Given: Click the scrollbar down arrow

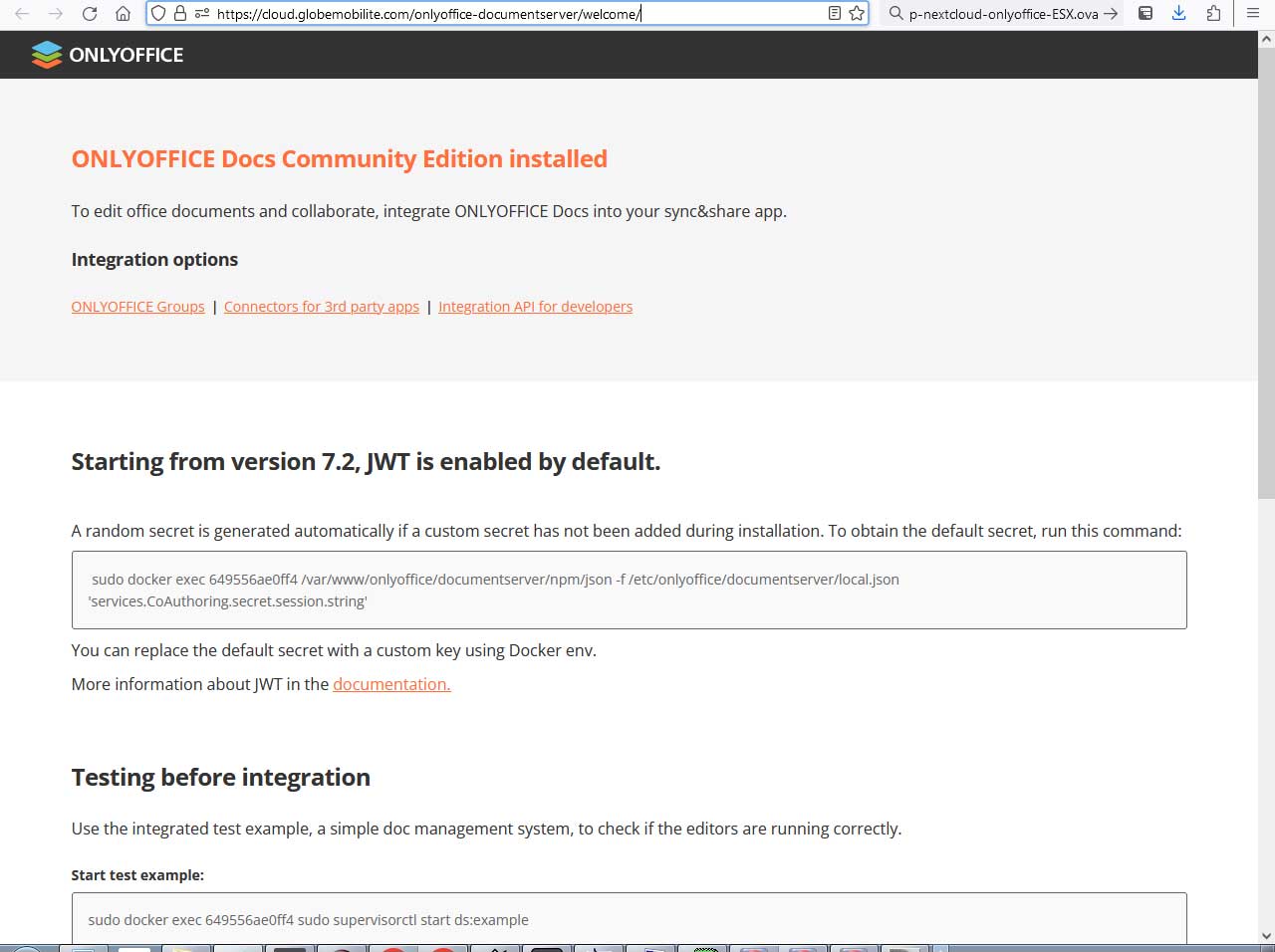Looking at the screenshot, I should (1266, 936).
